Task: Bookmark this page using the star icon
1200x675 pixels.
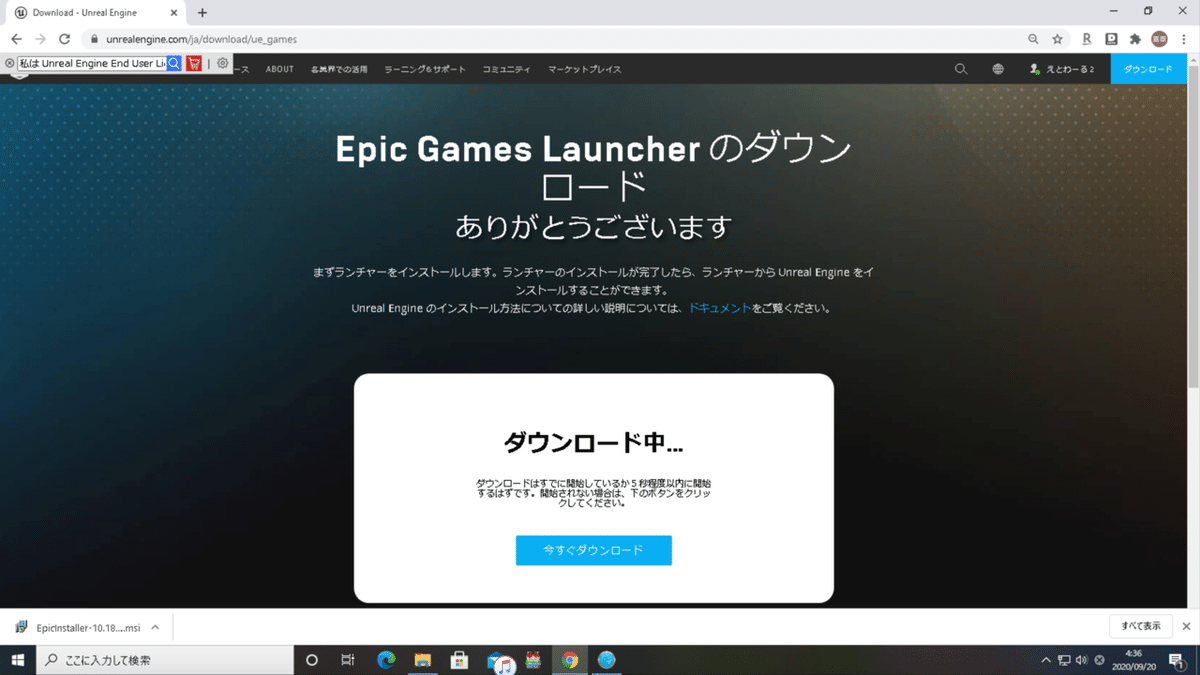Action: (x=1057, y=39)
